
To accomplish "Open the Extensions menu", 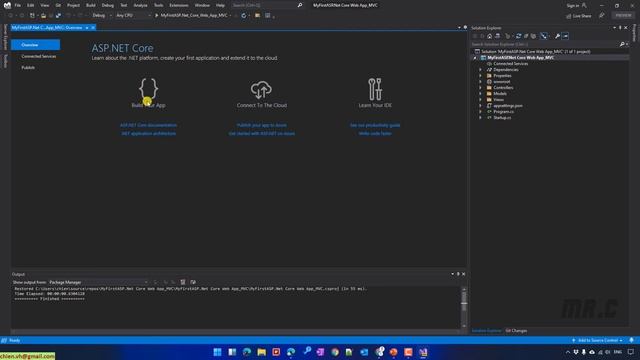I will pyautogui.click(x=179, y=5).
